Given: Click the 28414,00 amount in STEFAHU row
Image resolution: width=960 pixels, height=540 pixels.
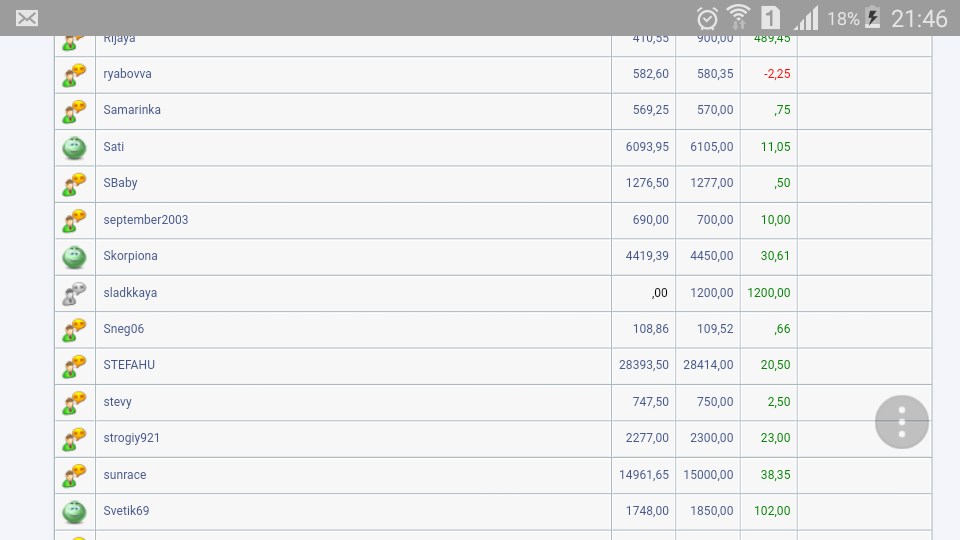Looking at the screenshot, I should pos(708,365).
